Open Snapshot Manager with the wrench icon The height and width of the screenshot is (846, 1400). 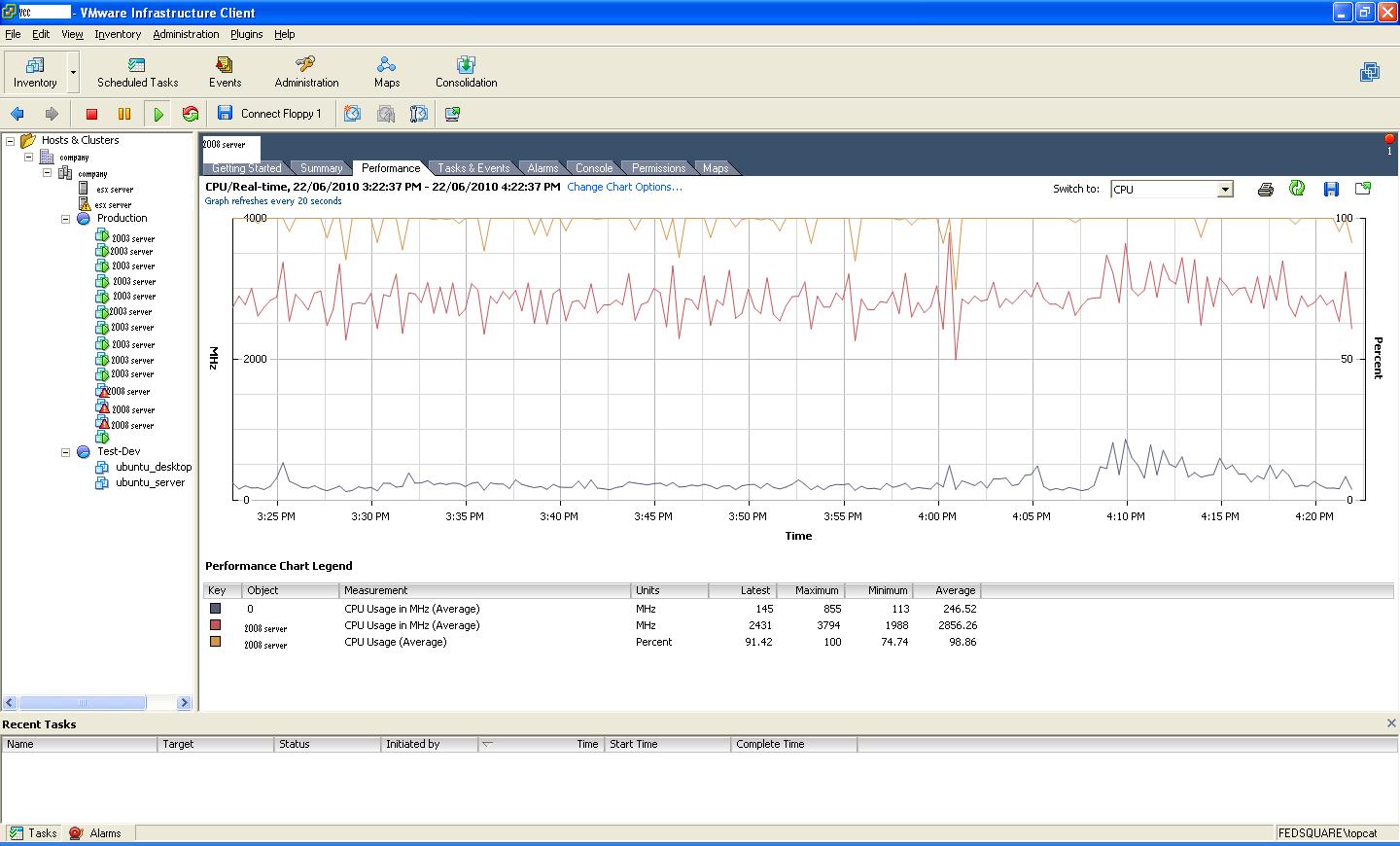(x=418, y=114)
